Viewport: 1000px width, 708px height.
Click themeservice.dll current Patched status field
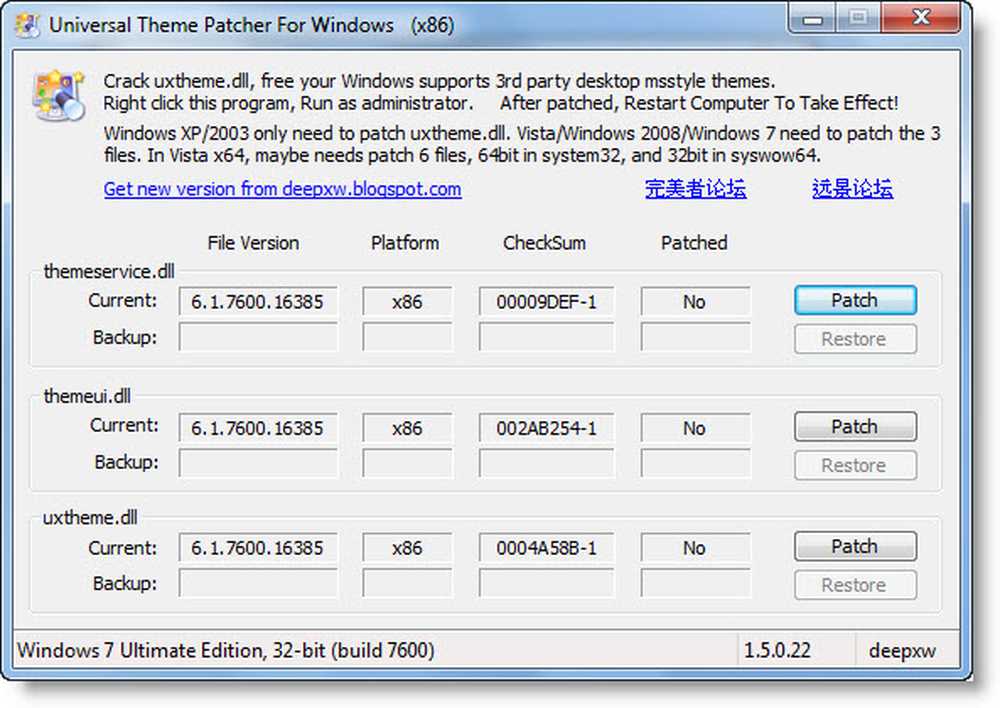[695, 302]
